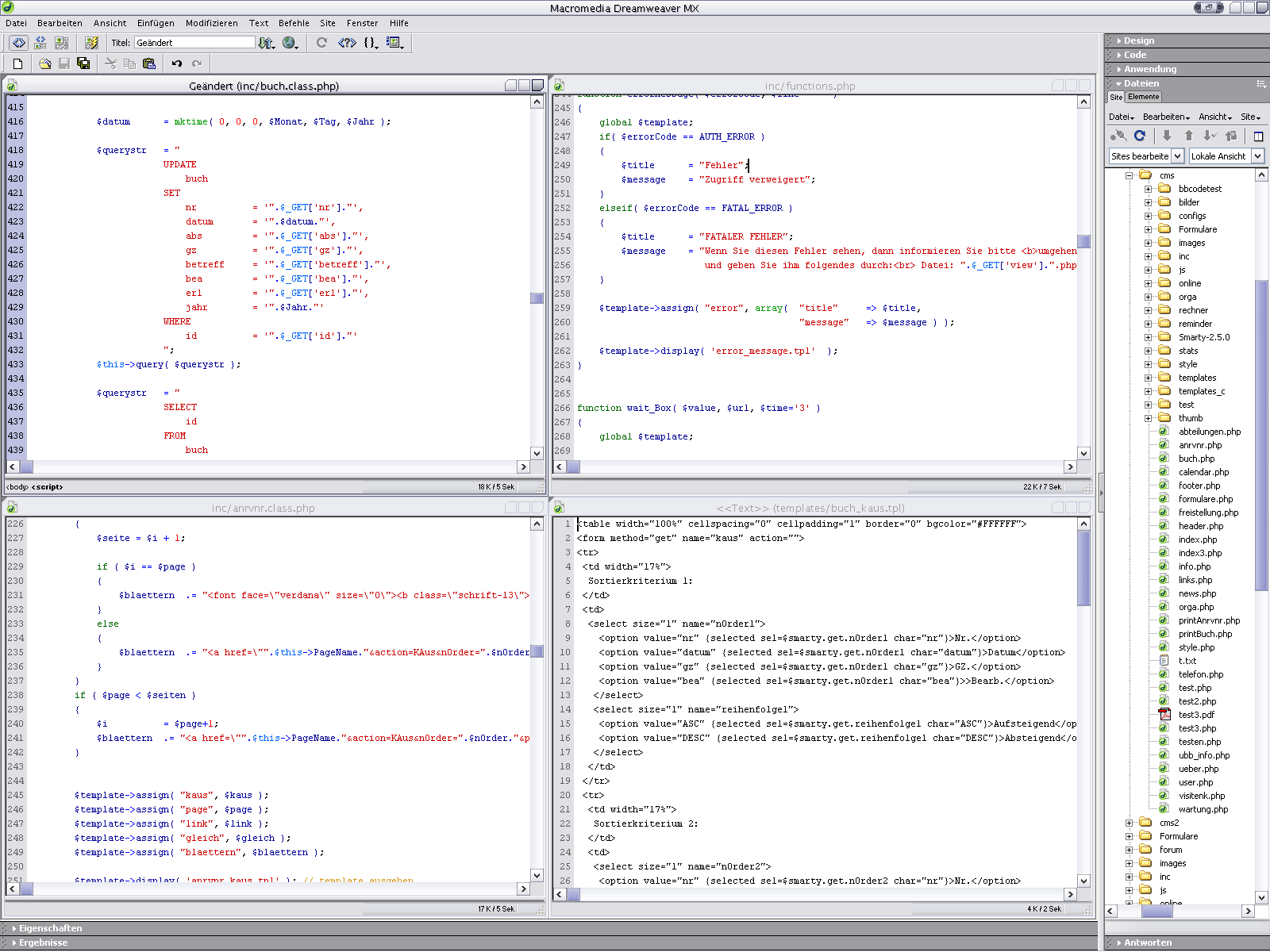Click the Titel text input field
The image size is (1270, 952).
coord(194,43)
